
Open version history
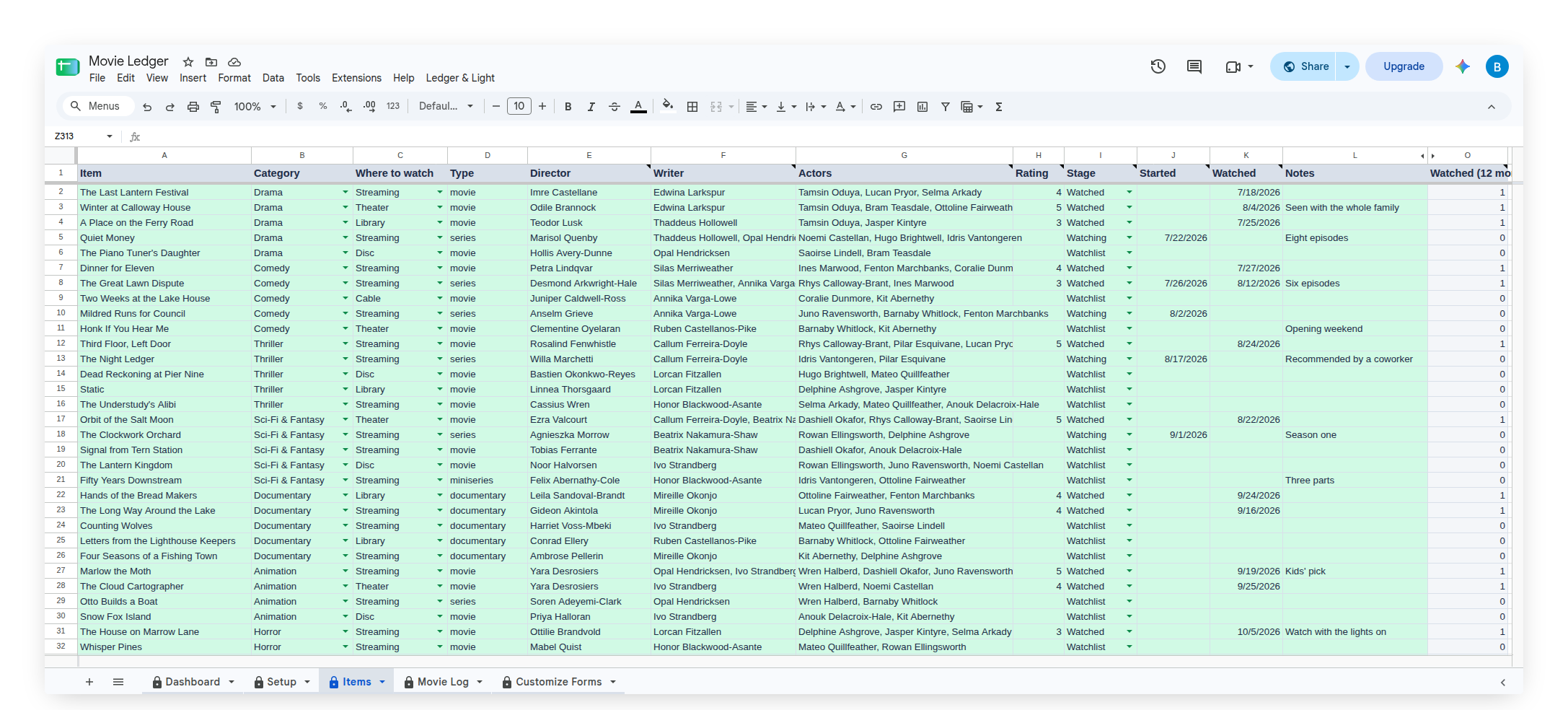[x=1158, y=66]
